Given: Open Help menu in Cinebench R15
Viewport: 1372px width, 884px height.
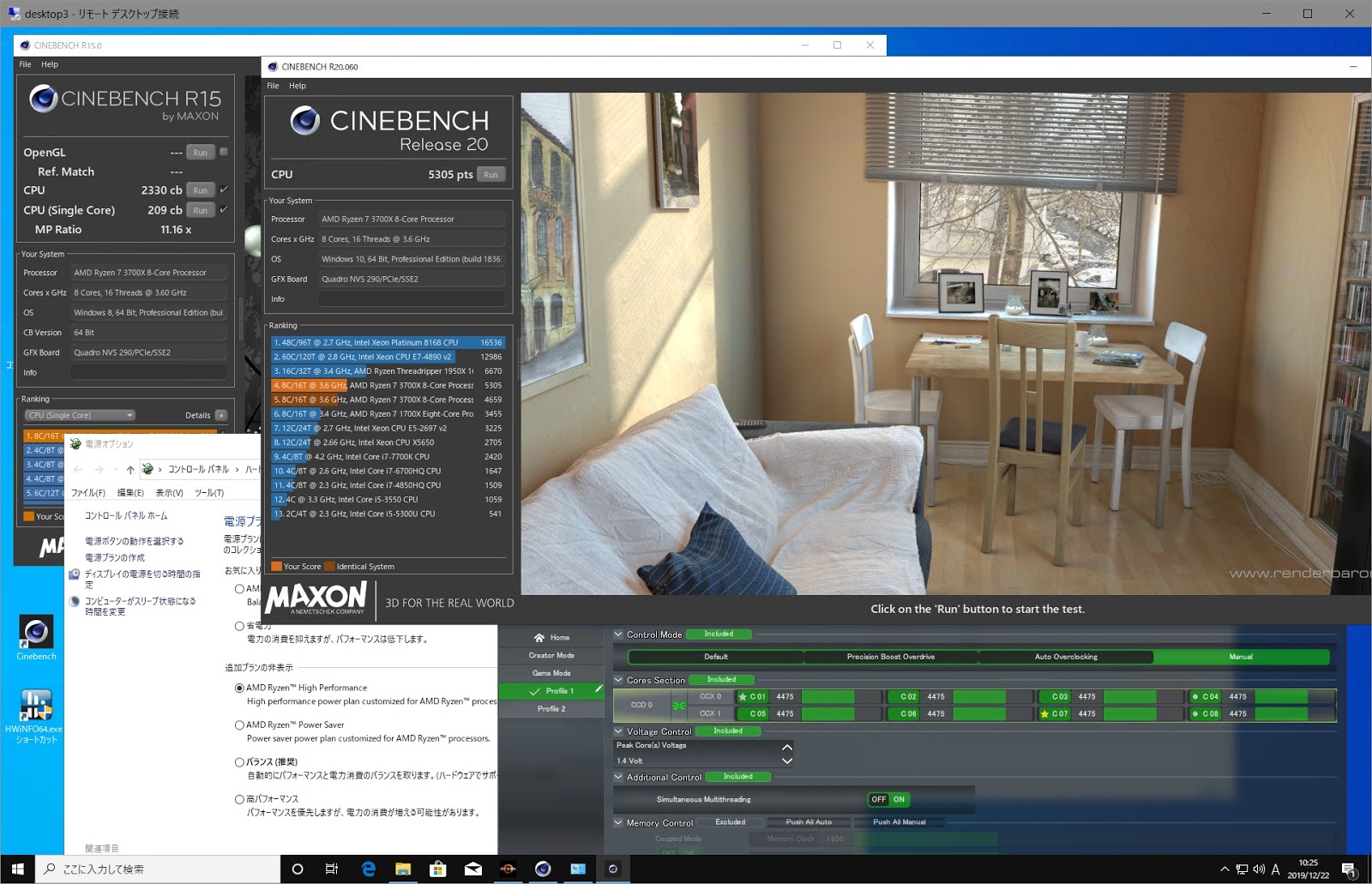Looking at the screenshot, I should (x=50, y=64).
